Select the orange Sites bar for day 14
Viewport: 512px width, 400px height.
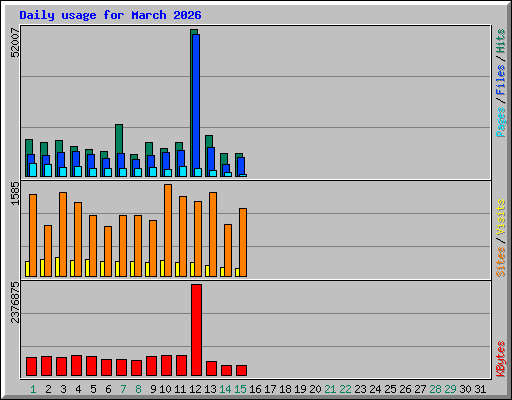pyautogui.click(x=228, y=250)
